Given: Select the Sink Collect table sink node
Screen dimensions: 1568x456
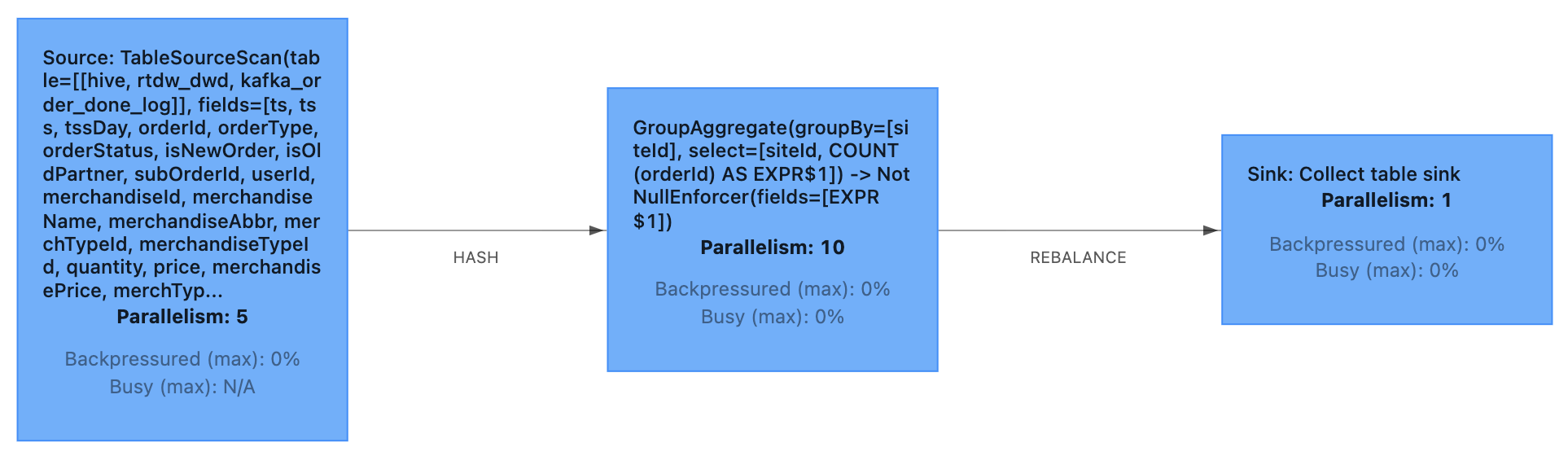Looking at the screenshot, I should (1386, 230).
